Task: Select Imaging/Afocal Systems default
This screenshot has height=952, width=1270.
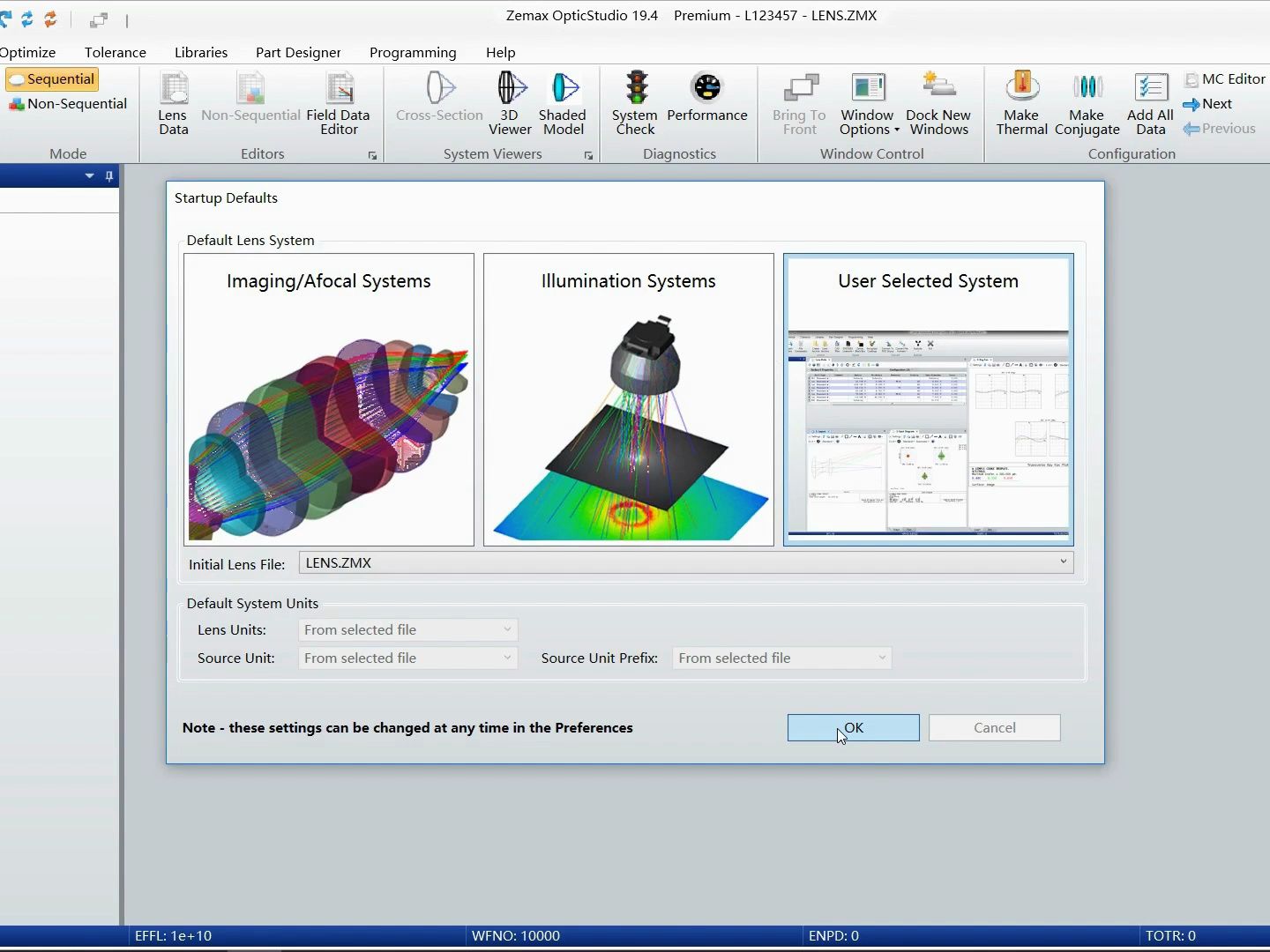Action: tap(329, 400)
